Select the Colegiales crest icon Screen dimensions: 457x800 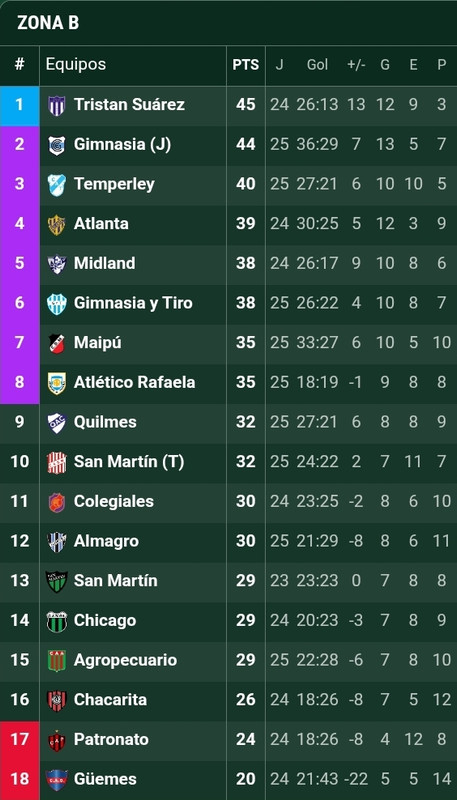[x=57, y=502]
